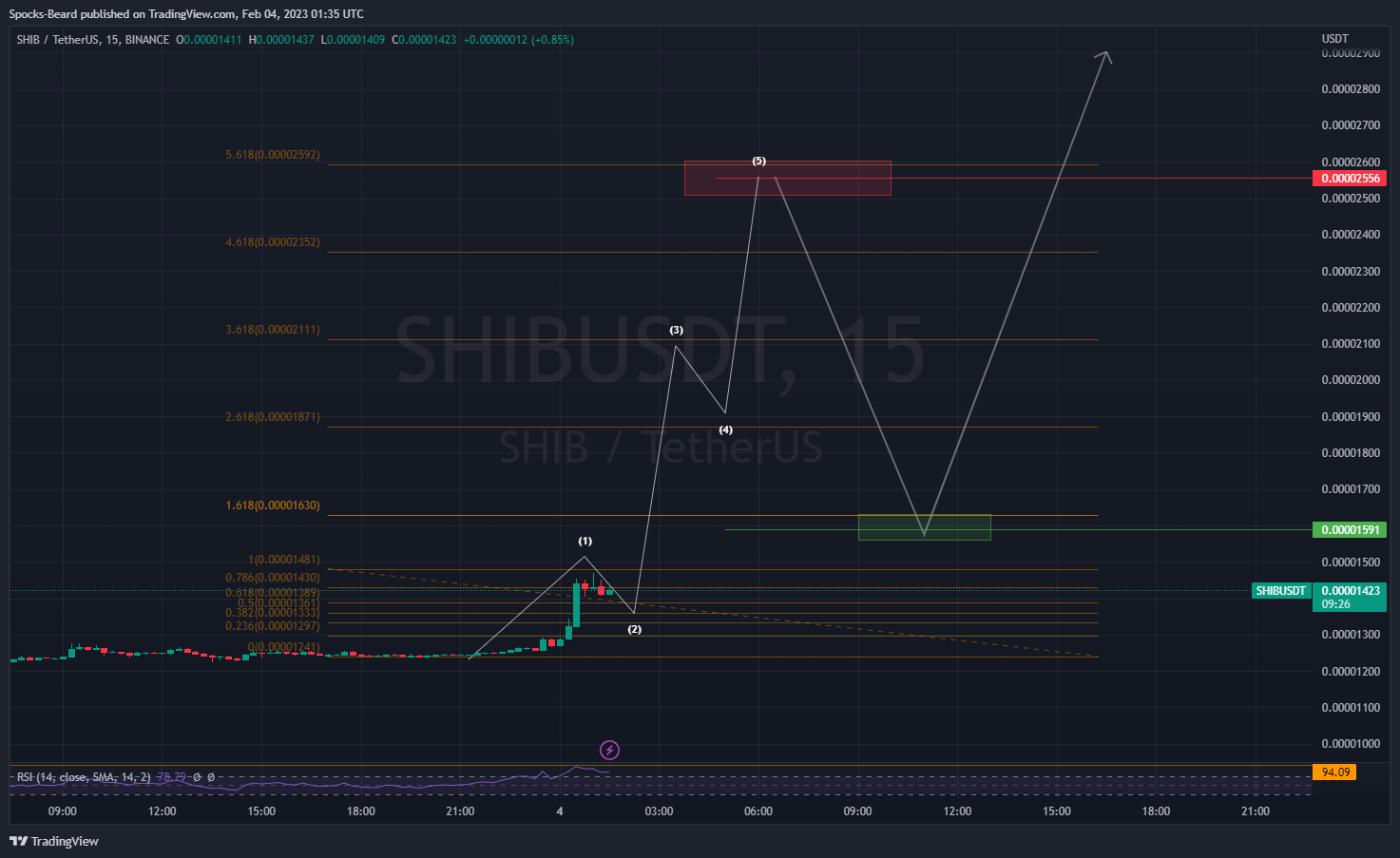Click the 0.00001800 price axis tick
This screenshot has width=1400, height=858.
click(1351, 453)
